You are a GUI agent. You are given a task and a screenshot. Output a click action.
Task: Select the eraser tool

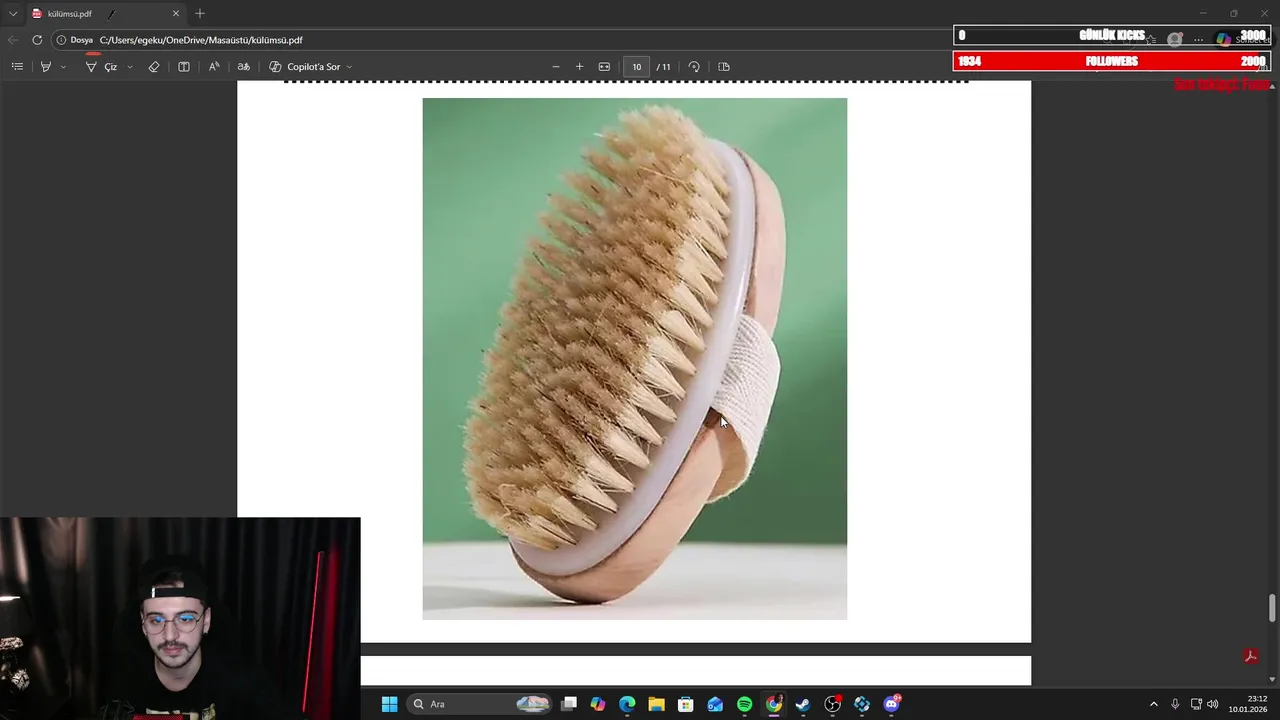click(154, 67)
